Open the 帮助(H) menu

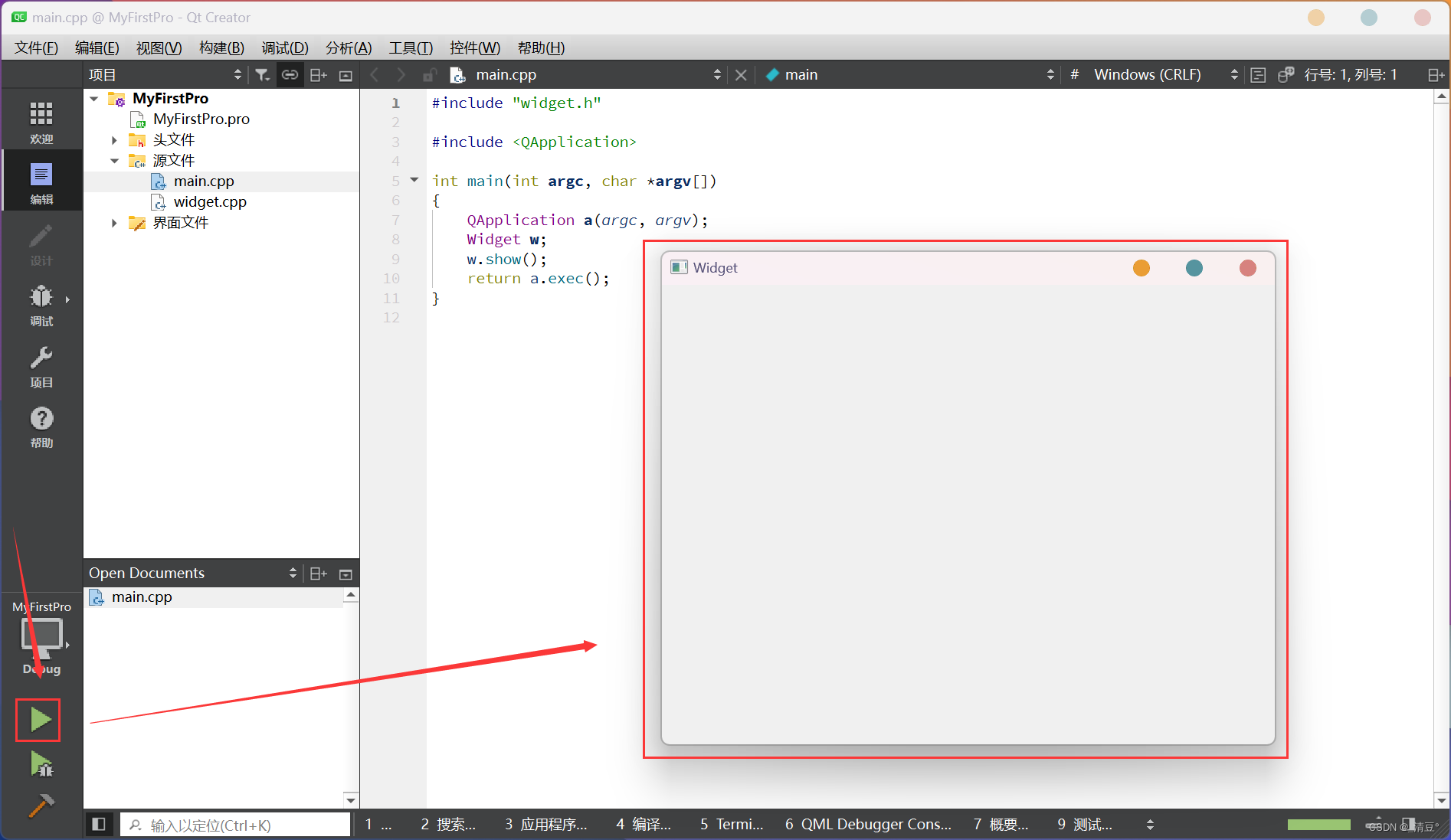click(541, 48)
